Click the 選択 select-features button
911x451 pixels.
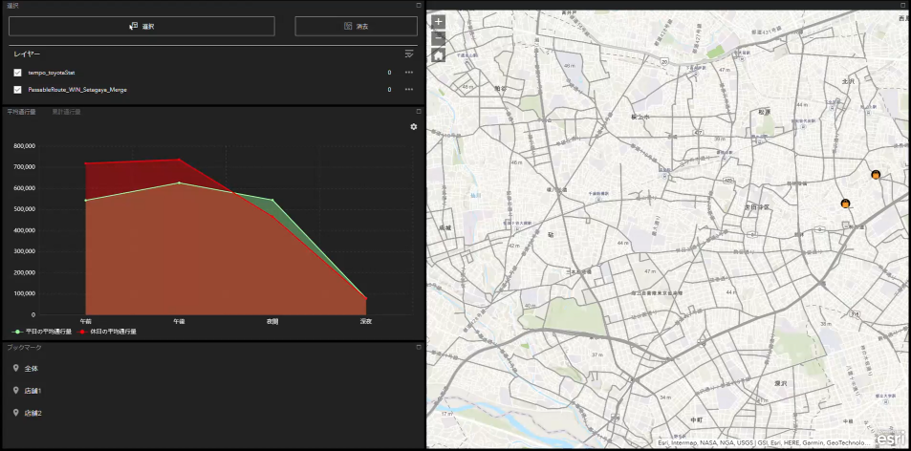pos(141,26)
